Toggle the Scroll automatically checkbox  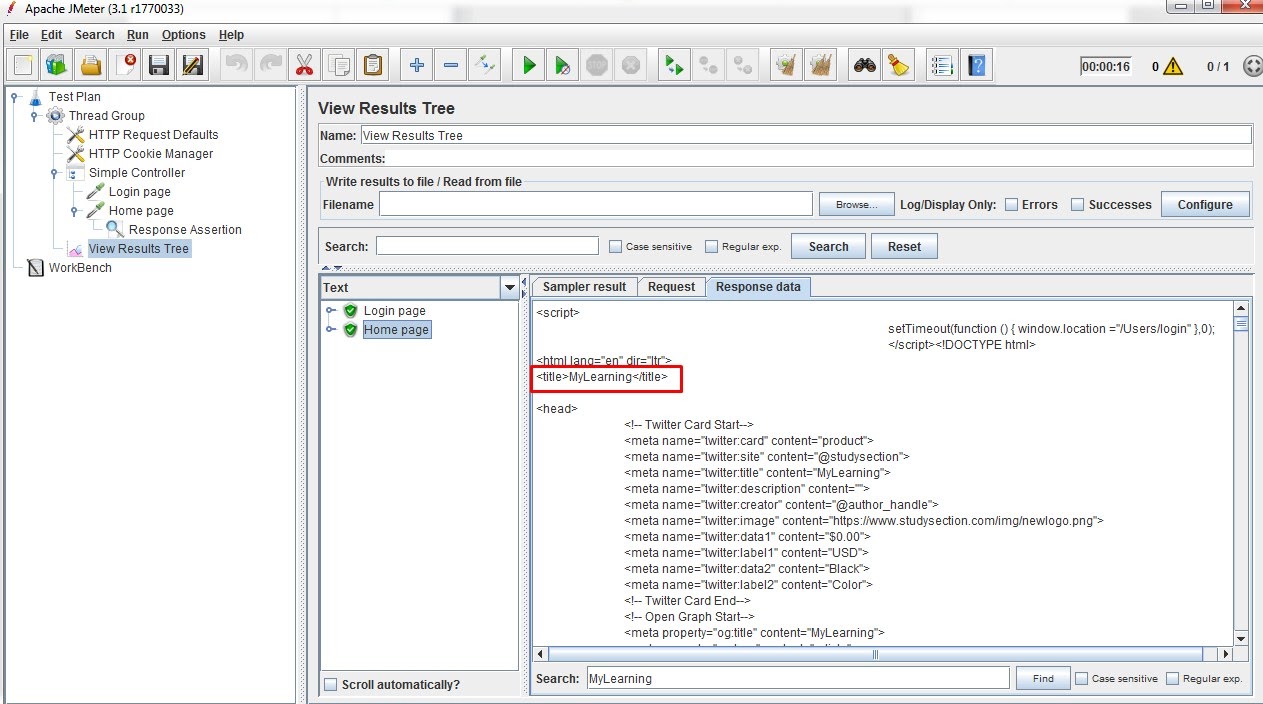(331, 685)
